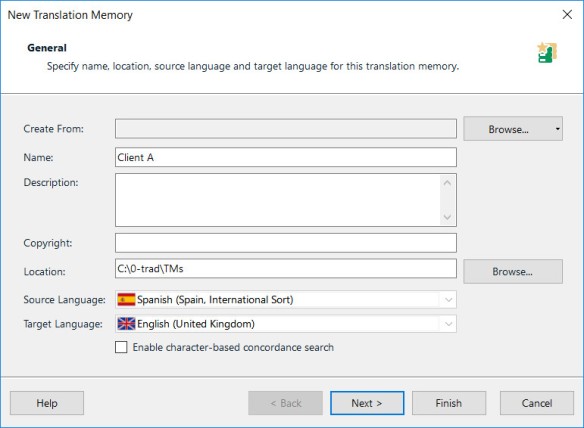The width and height of the screenshot is (584, 428).
Task: Click the UK flag in Target Language
Action: point(126,324)
